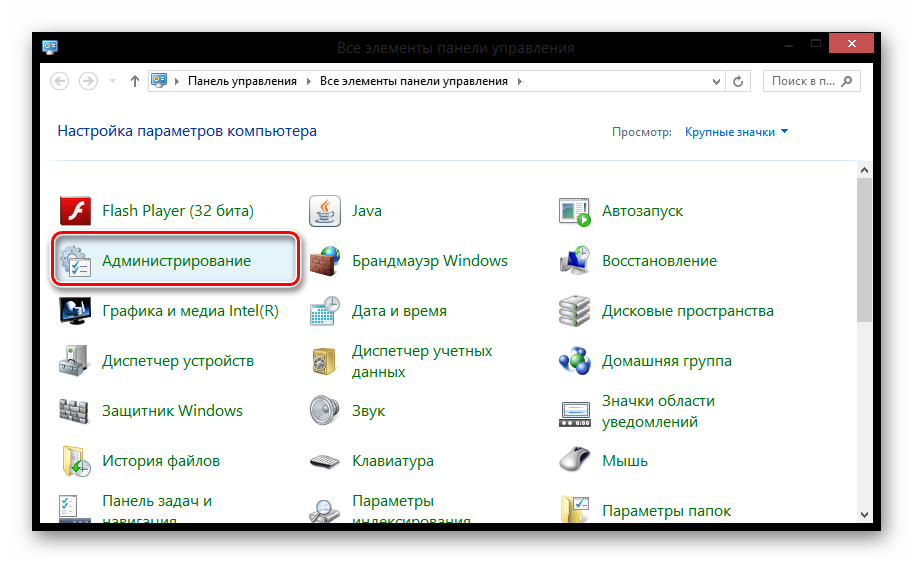Screen dimensions: 913x563
Task: Click the Брандмауэр Windows brick wall icon
Action: tap(324, 261)
